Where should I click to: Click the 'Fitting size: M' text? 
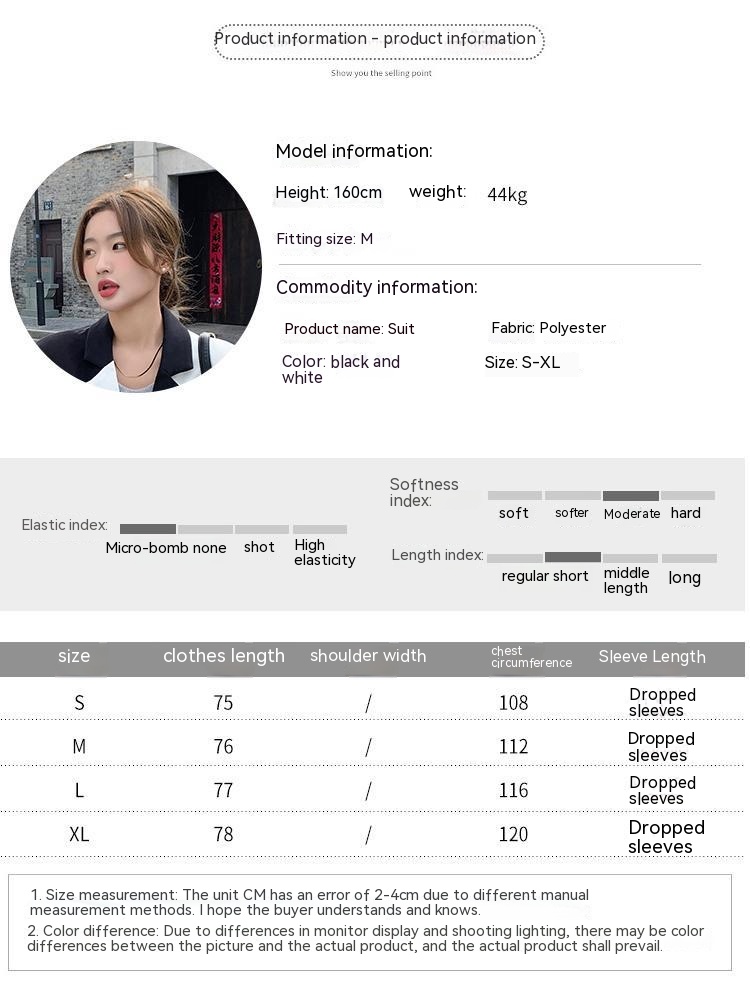point(324,239)
